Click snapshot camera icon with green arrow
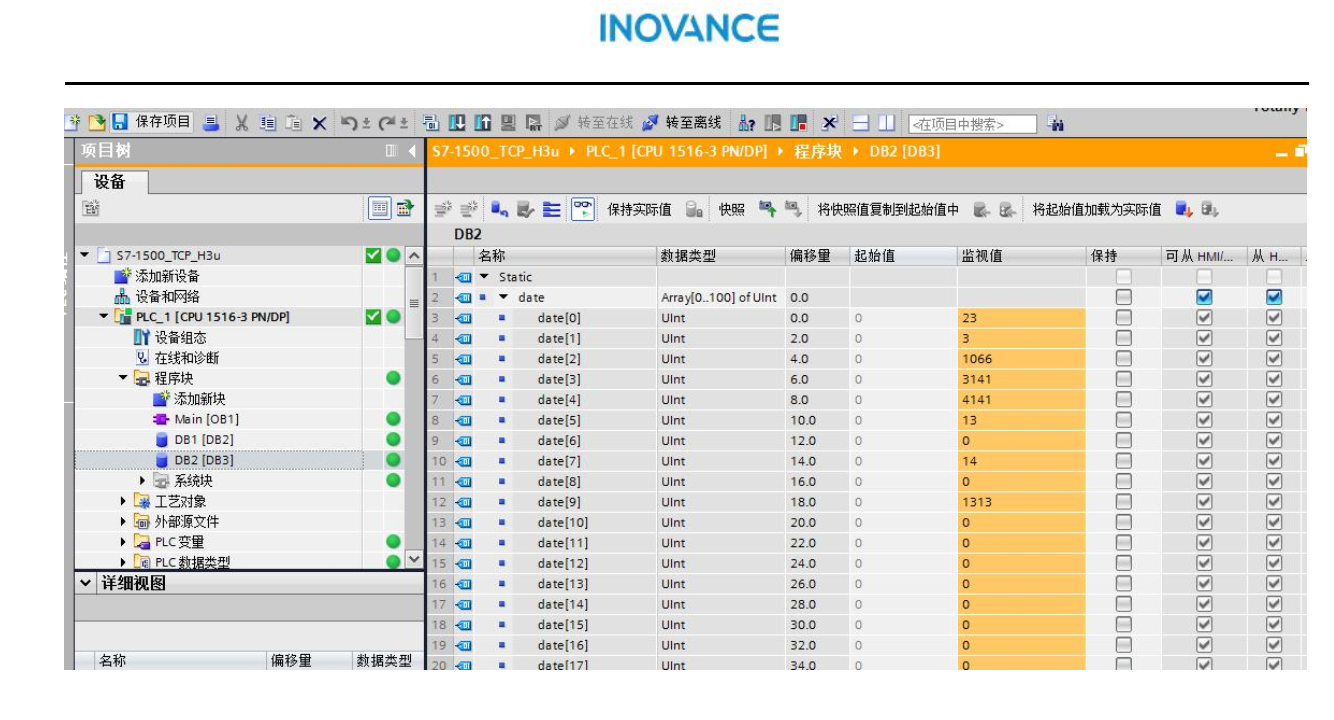This screenshot has width=1334, height=720. [767, 209]
